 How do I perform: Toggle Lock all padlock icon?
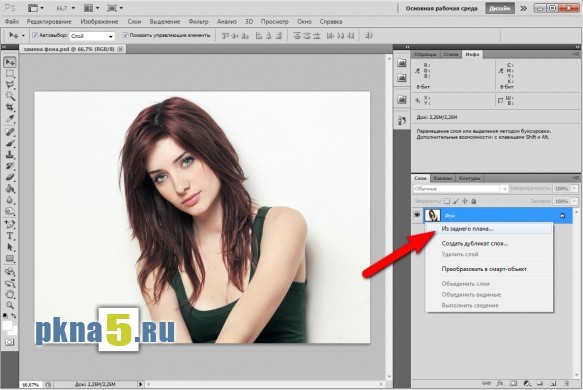click(474, 201)
